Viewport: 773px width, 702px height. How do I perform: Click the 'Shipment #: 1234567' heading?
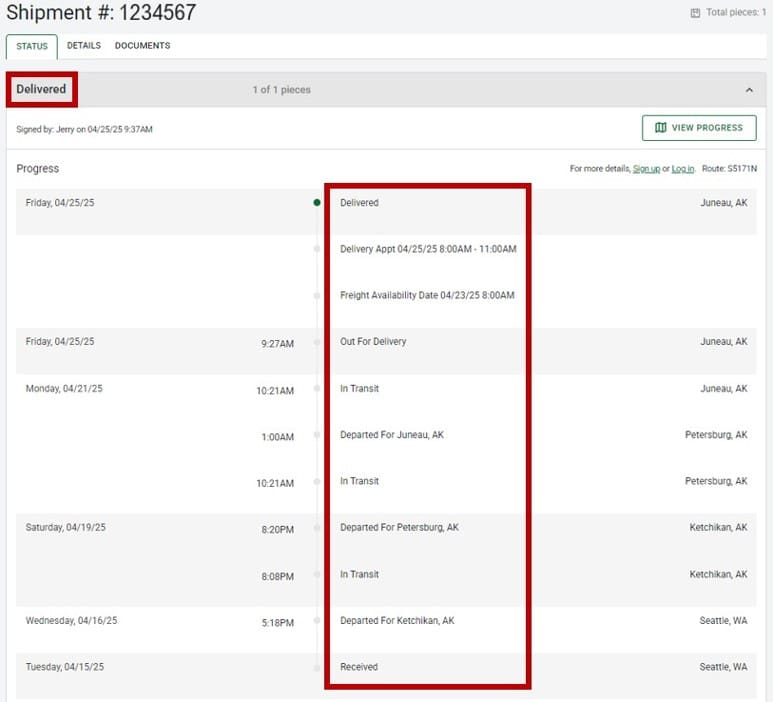pyautogui.click(x=101, y=12)
